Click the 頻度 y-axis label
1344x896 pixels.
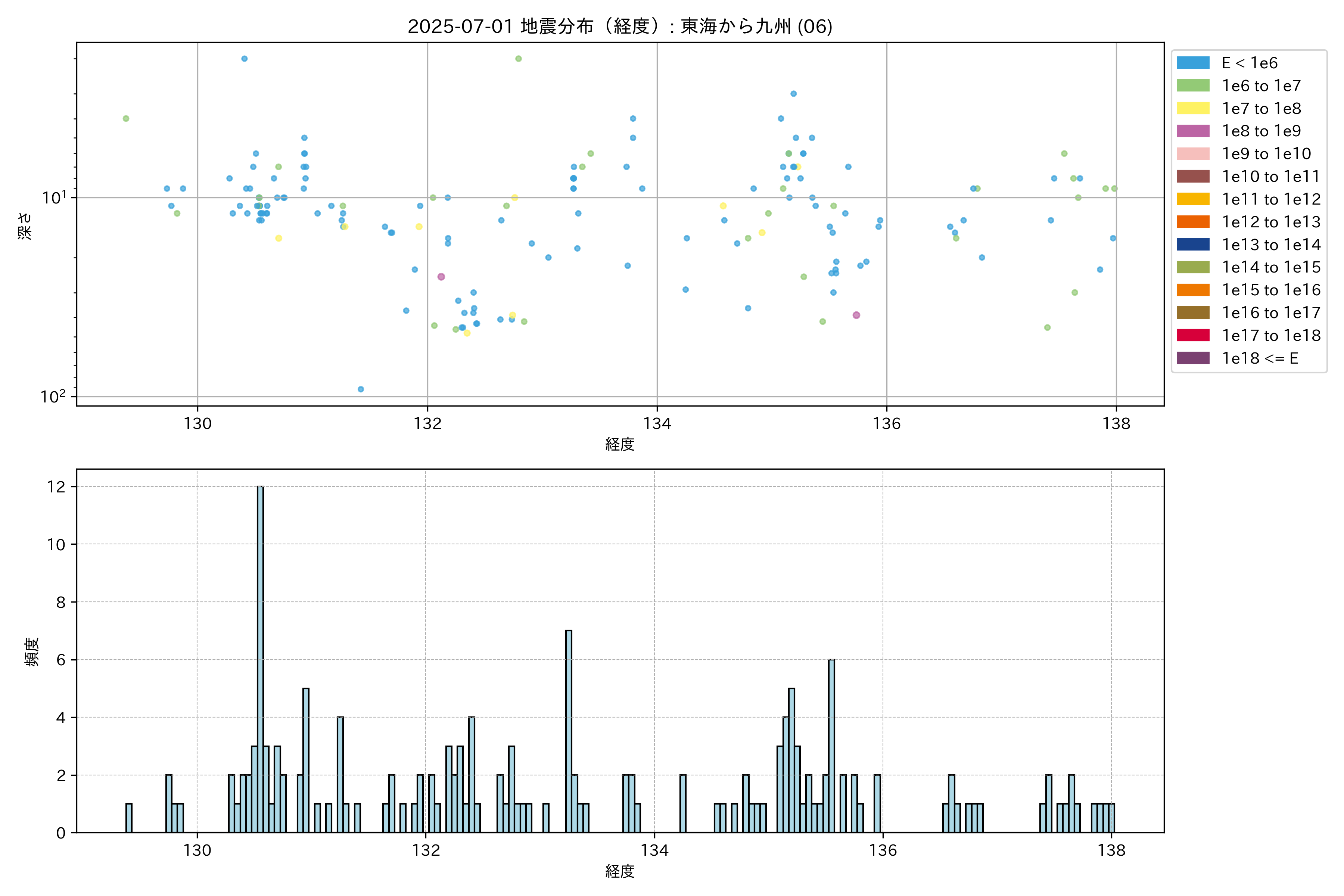[x=32, y=651]
